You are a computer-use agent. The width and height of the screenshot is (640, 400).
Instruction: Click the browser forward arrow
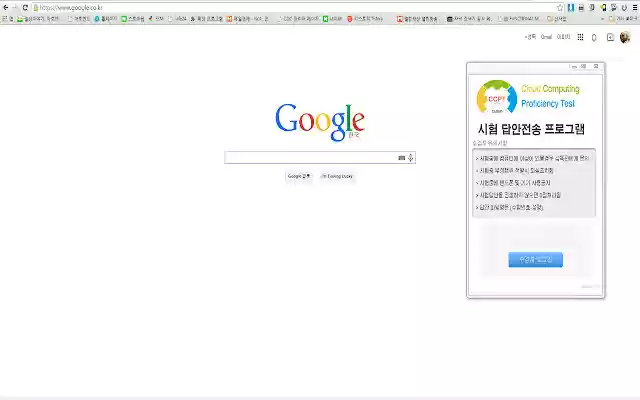15,7
